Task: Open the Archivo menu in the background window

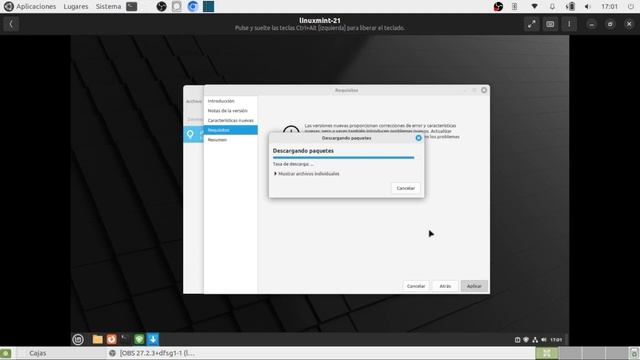Action: (x=194, y=101)
